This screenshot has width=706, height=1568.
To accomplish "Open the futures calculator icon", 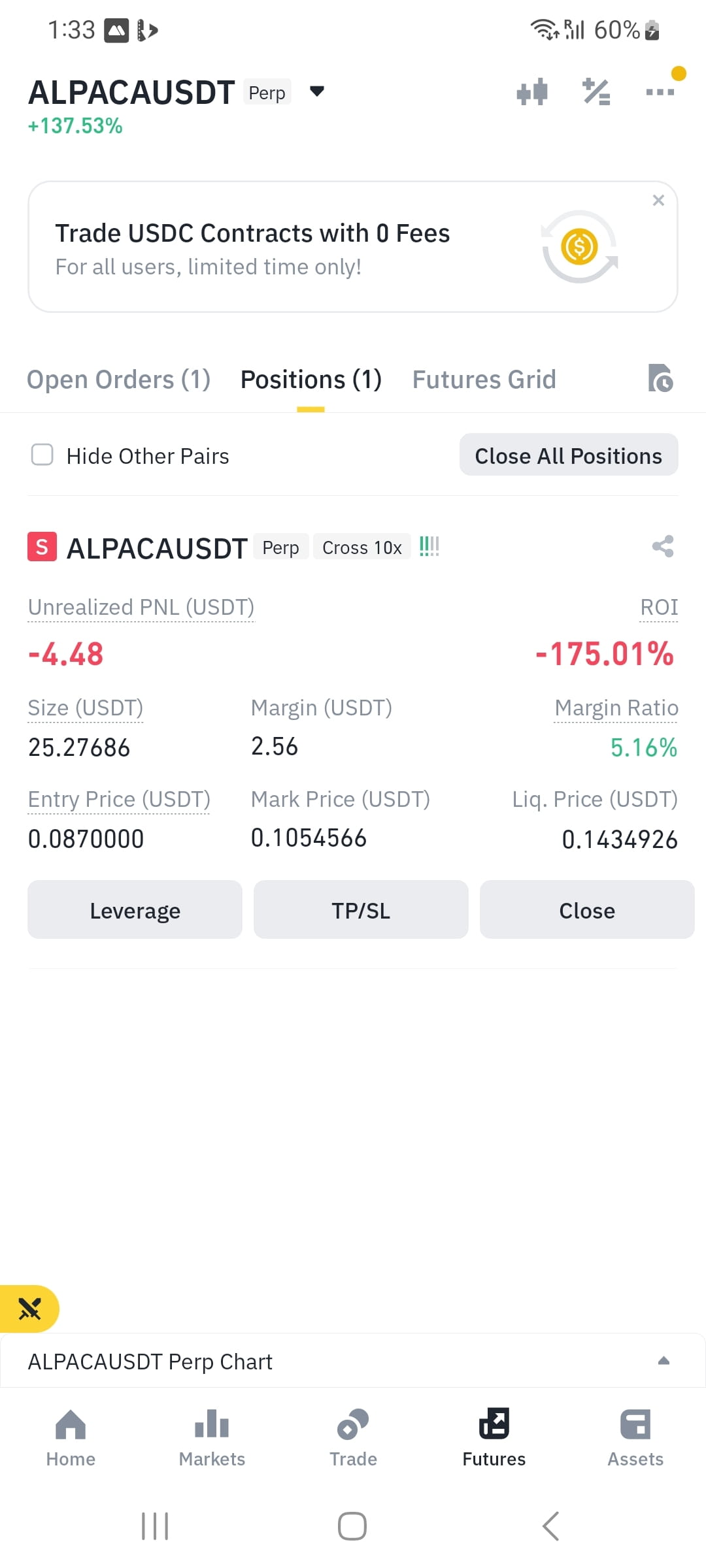I will tap(596, 92).
